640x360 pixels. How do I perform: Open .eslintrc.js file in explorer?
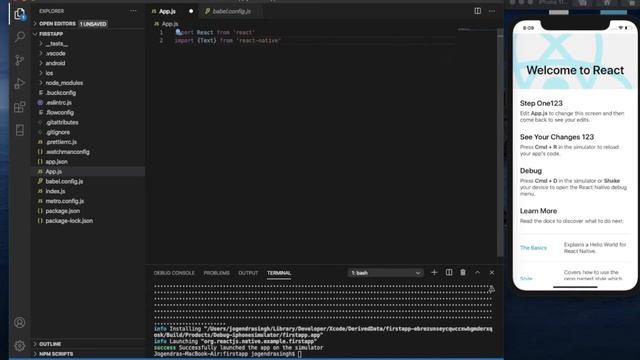point(58,102)
